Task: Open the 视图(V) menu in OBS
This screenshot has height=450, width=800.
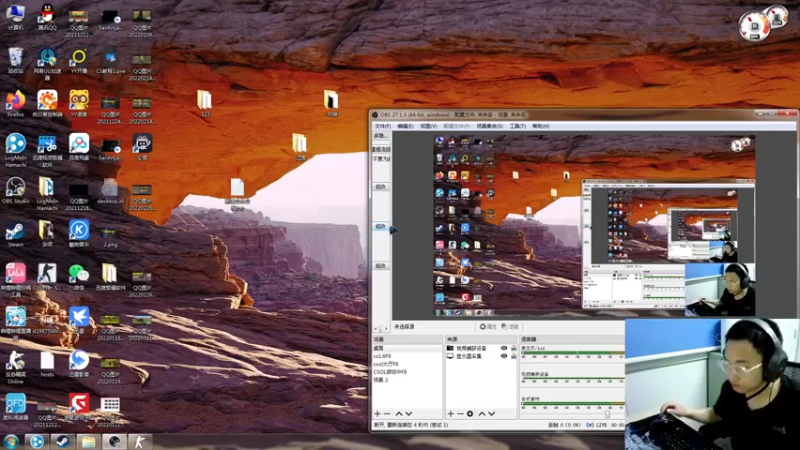Action: pyautogui.click(x=429, y=126)
